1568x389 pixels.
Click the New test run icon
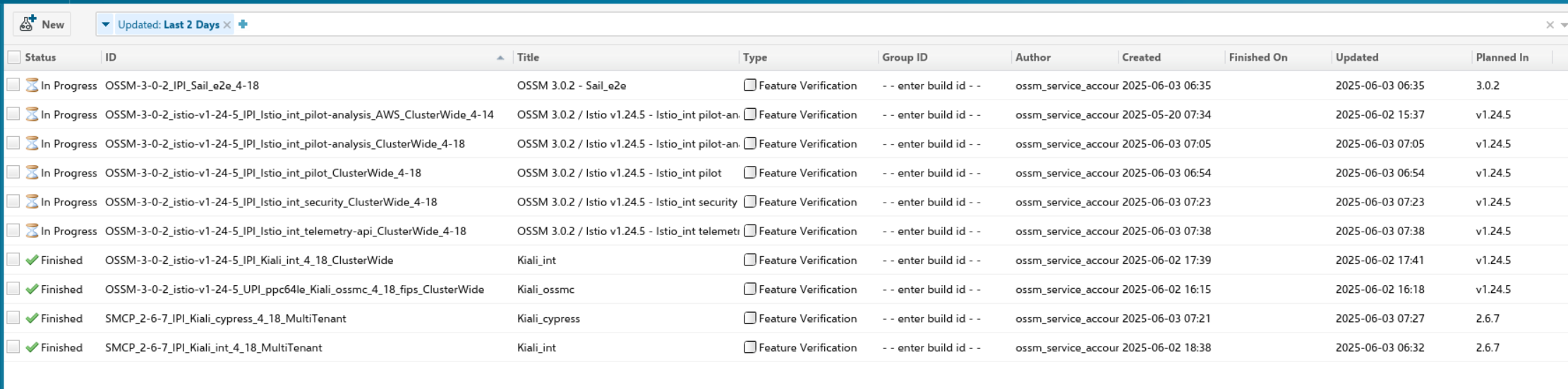click(x=28, y=24)
